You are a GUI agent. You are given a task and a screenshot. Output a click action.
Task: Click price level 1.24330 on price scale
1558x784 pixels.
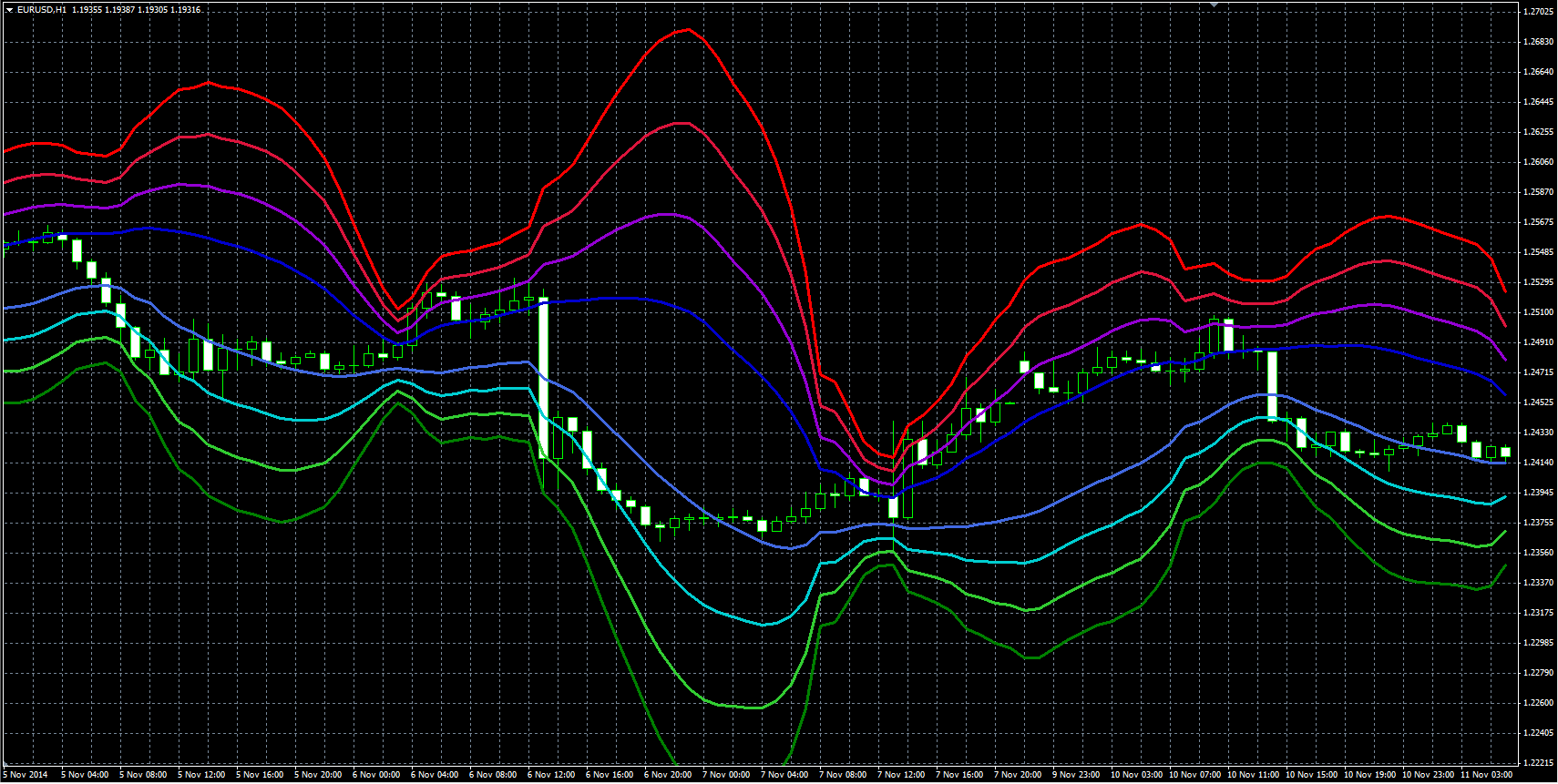(x=1538, y=433)
